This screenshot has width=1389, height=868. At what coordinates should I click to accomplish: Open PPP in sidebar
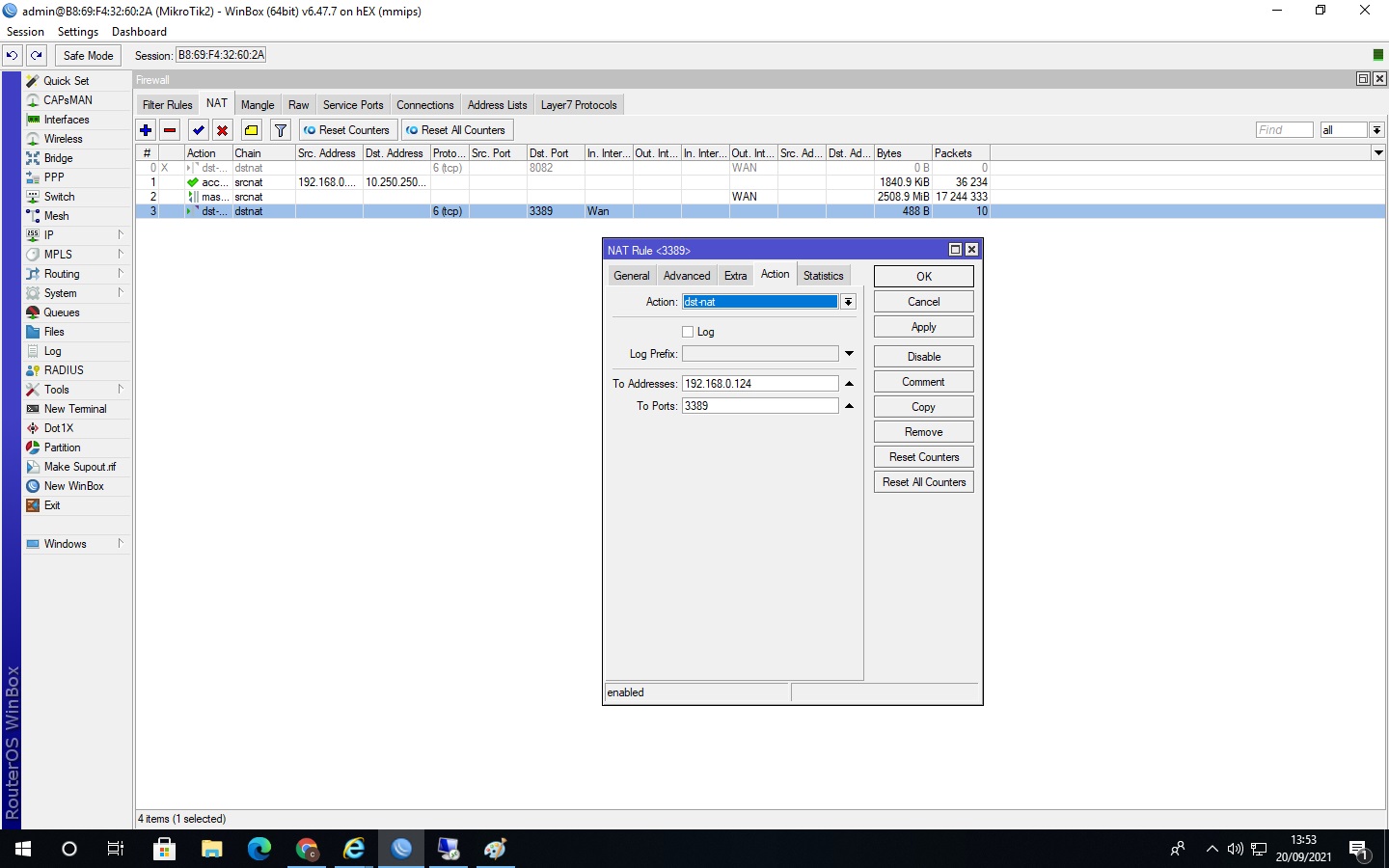(54, 177)
